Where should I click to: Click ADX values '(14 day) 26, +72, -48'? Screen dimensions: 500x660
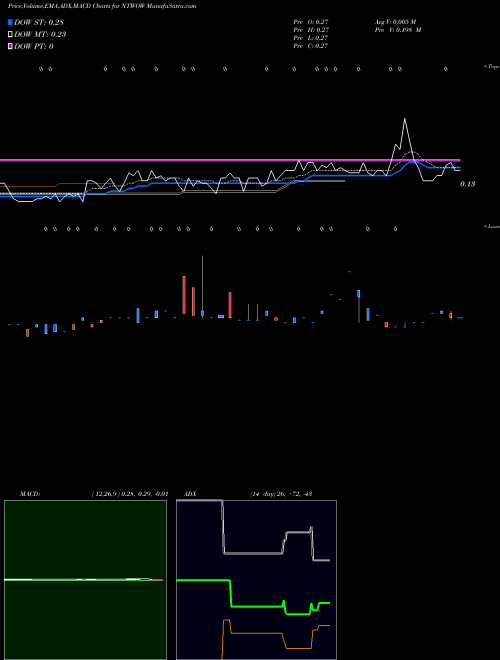[281, 494]
